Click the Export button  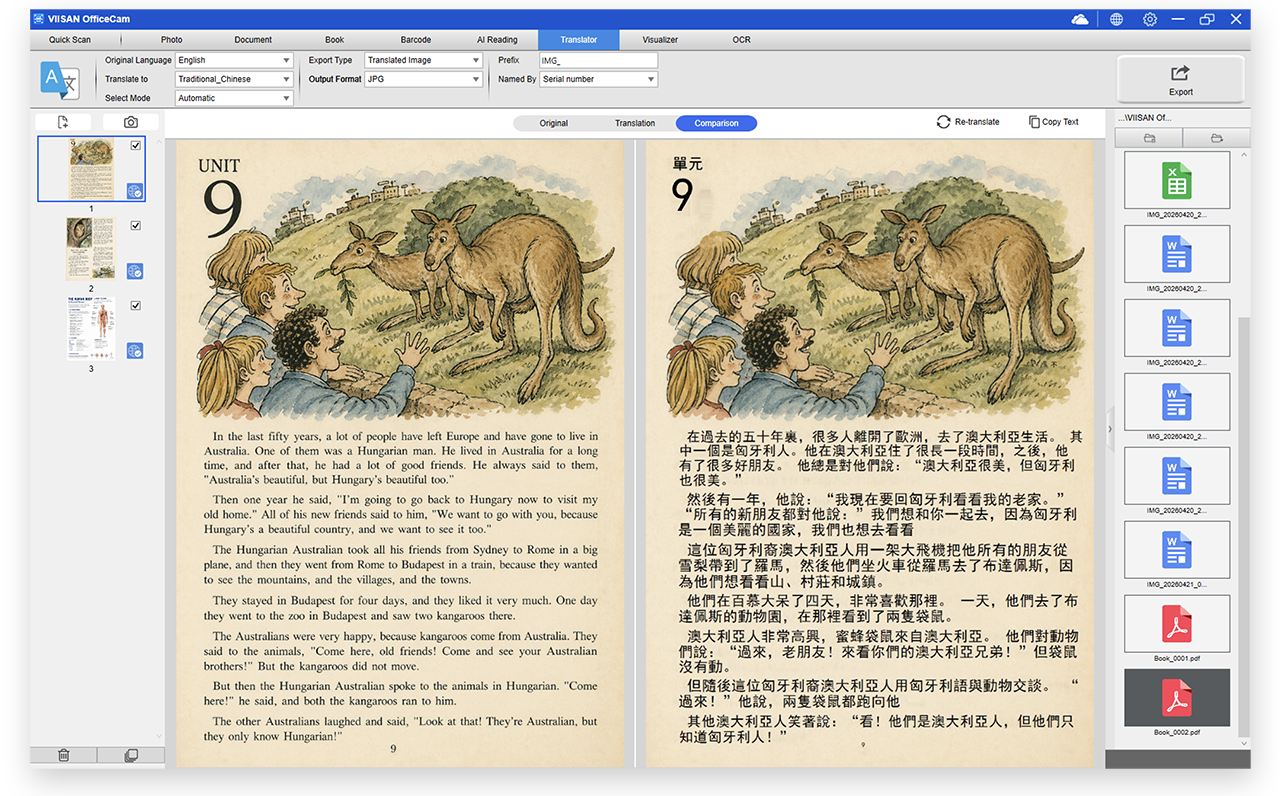1180,79
